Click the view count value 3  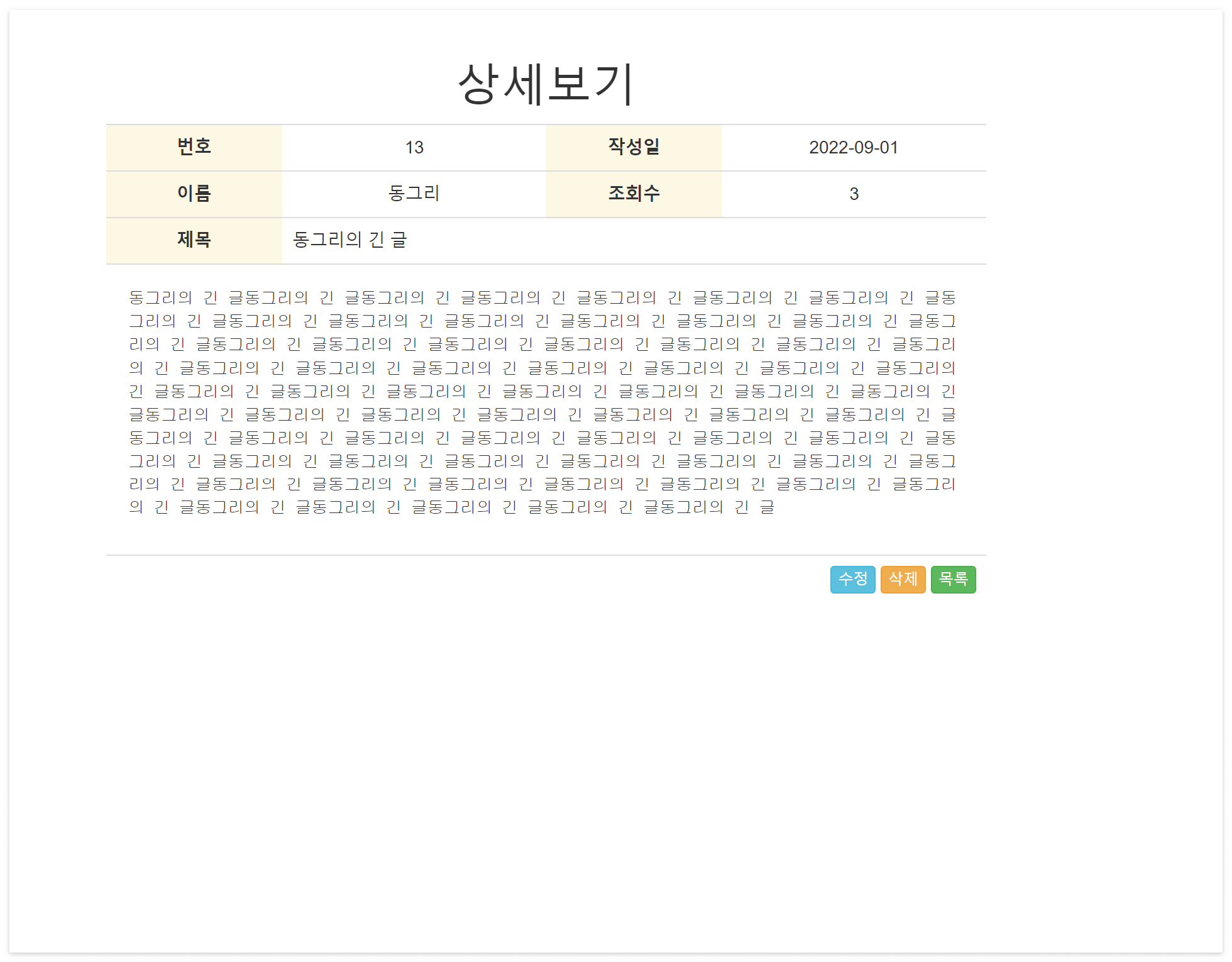point(854,194)
